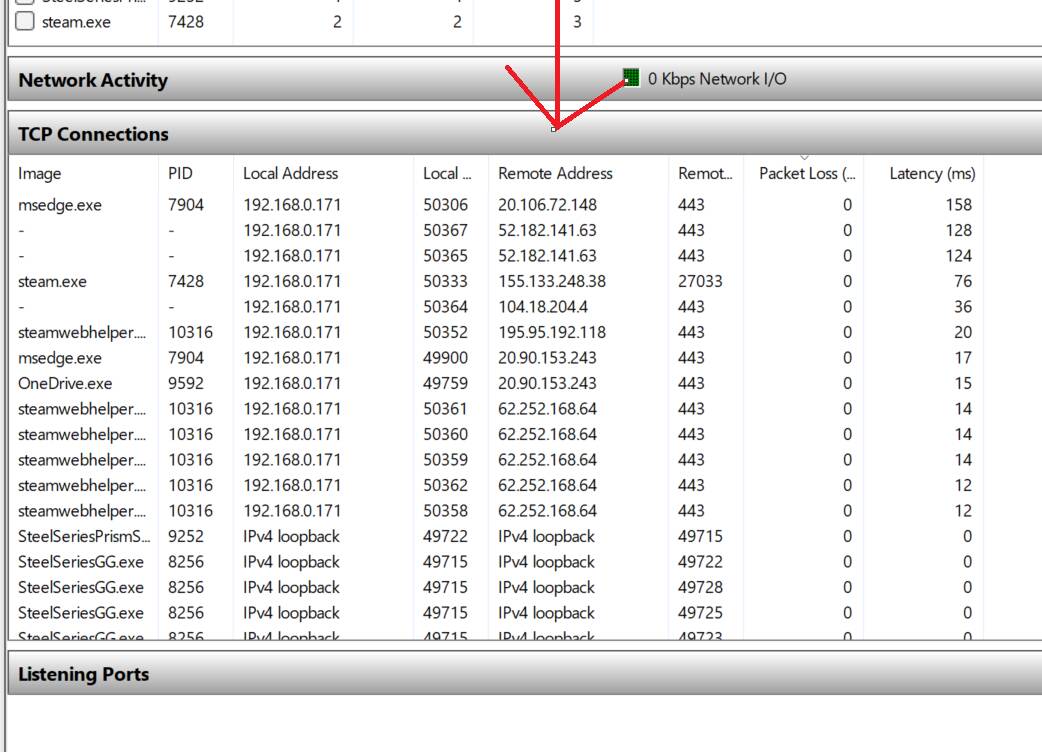The width and height of the screenshot is (1042, 752).
Task: Sort by the Latency (ms) column header
Action: coord(931,173)
